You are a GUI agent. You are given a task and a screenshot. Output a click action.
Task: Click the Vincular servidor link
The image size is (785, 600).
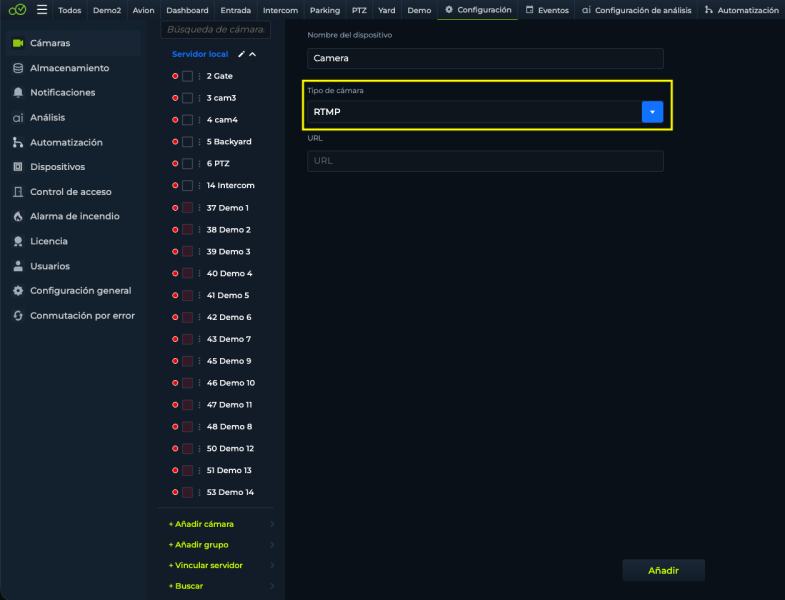(206, 565)
